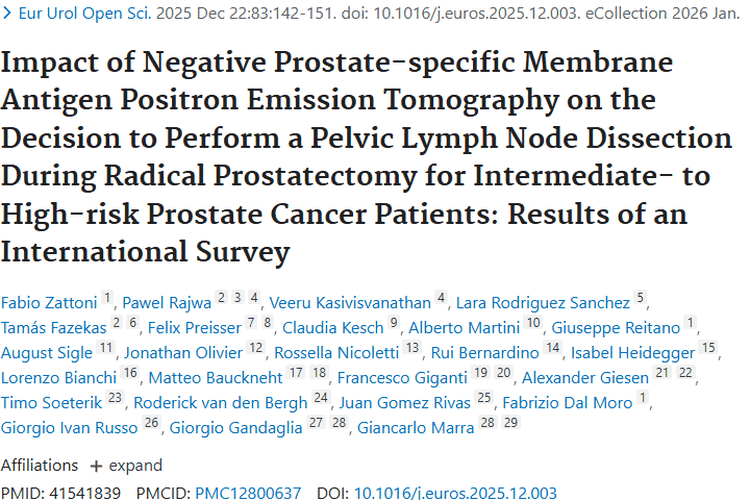Click affiliation superscript 5 after Rodriguez Sanchez

point(641,298)
